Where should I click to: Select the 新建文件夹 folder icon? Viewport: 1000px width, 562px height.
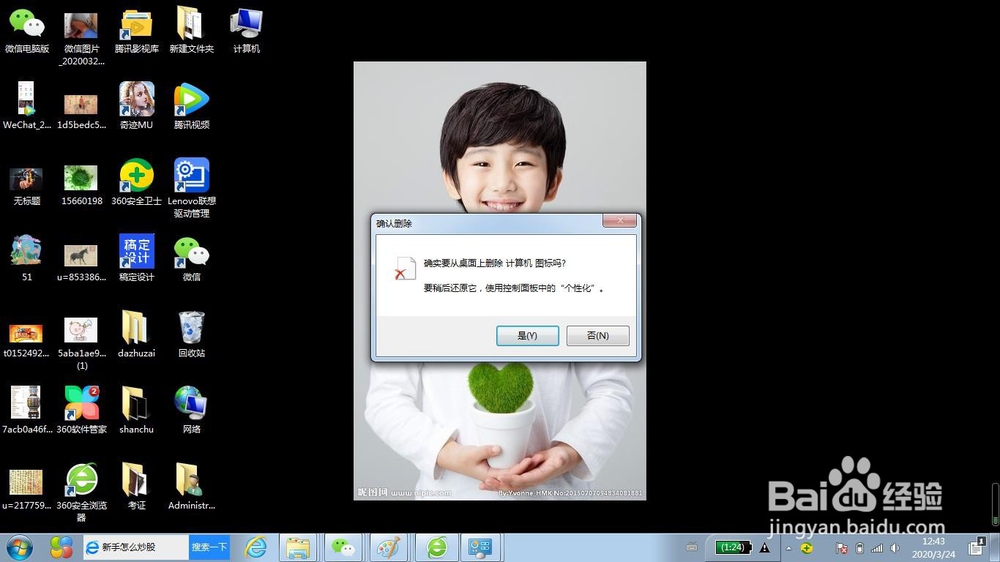point(191,31)
